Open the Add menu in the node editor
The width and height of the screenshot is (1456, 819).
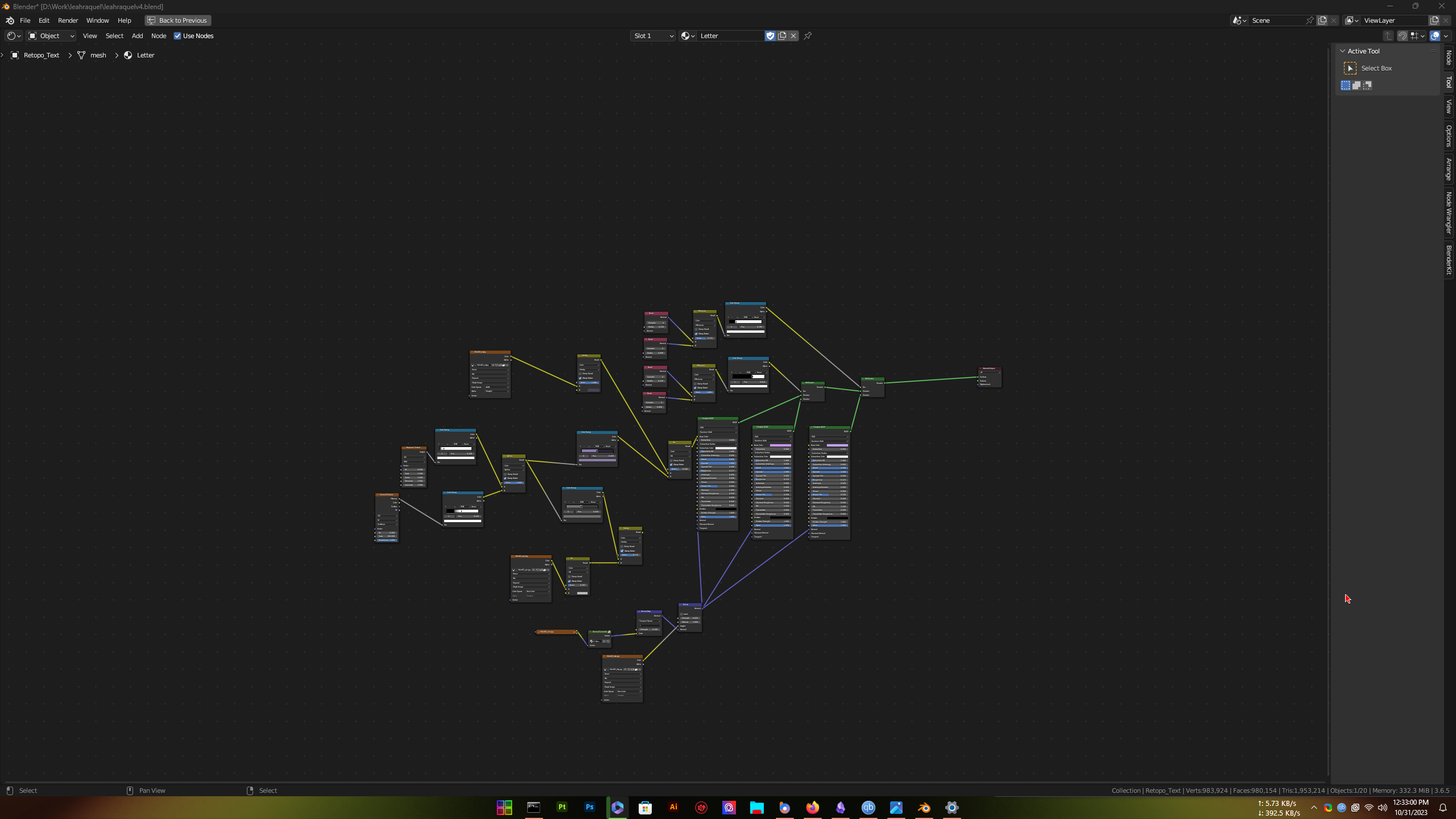tap(137, 36)
